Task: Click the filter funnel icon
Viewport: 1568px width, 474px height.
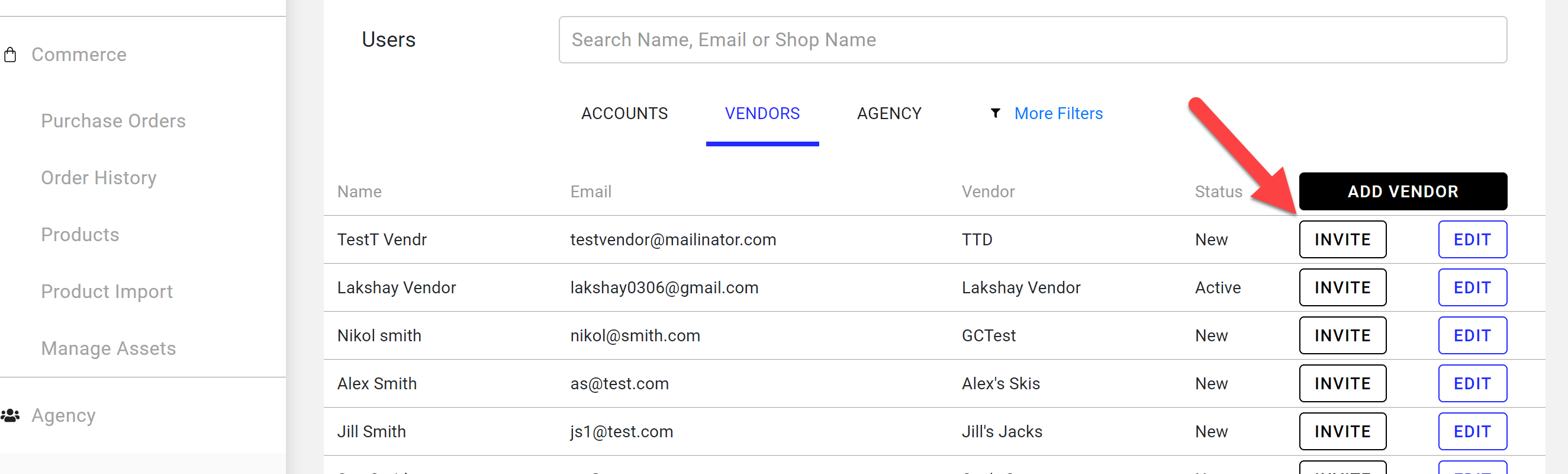Action: point(994,113)
